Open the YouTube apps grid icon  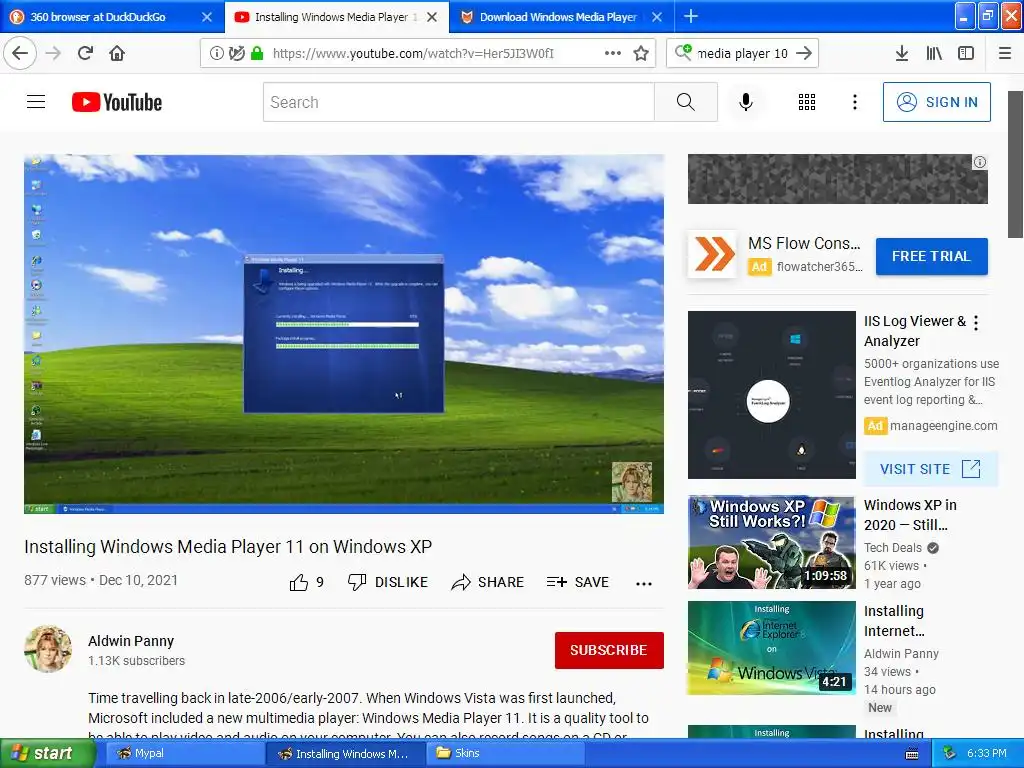[x=807, y=102]
